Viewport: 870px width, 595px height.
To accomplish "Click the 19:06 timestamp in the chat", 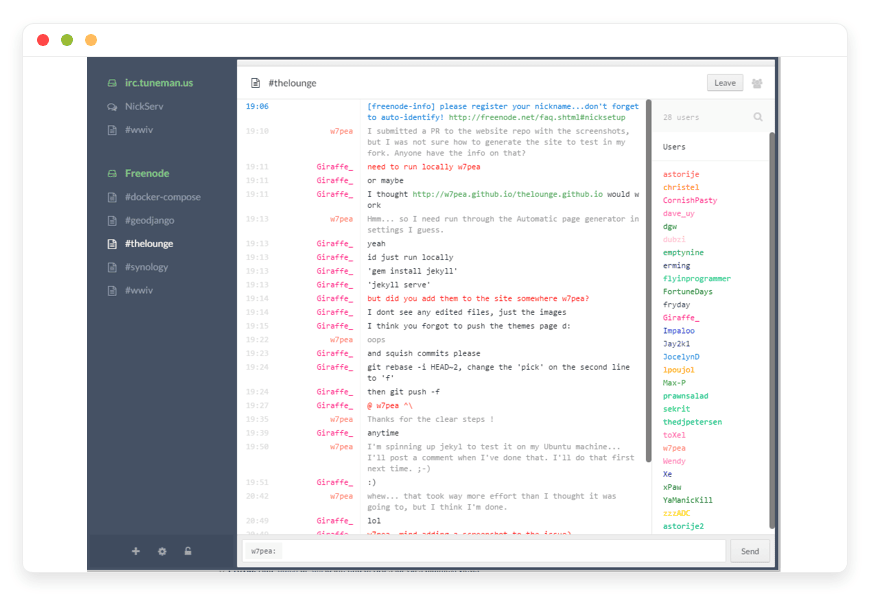I will (x=257, y=107).
